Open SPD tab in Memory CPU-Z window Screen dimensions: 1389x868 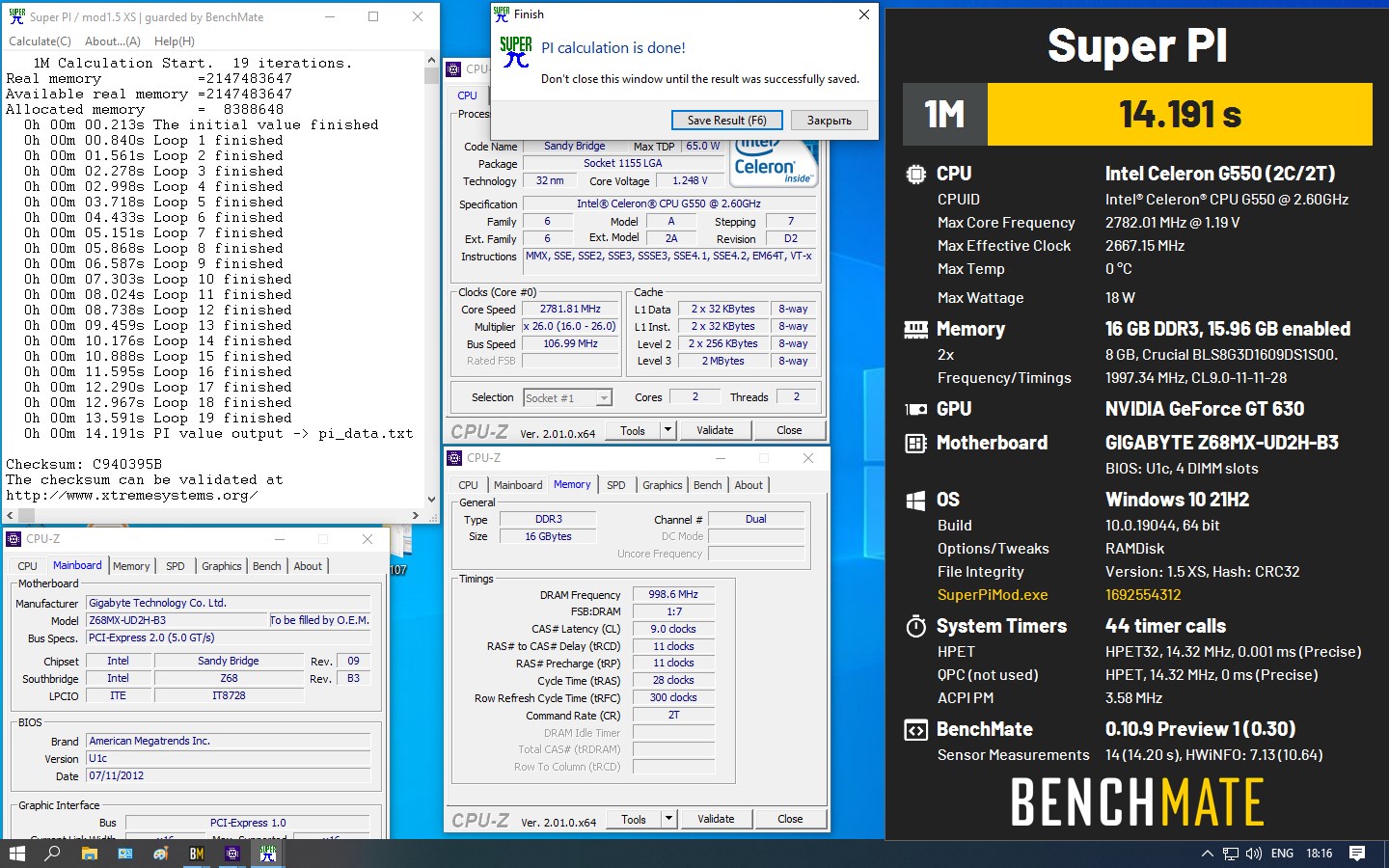616,485
